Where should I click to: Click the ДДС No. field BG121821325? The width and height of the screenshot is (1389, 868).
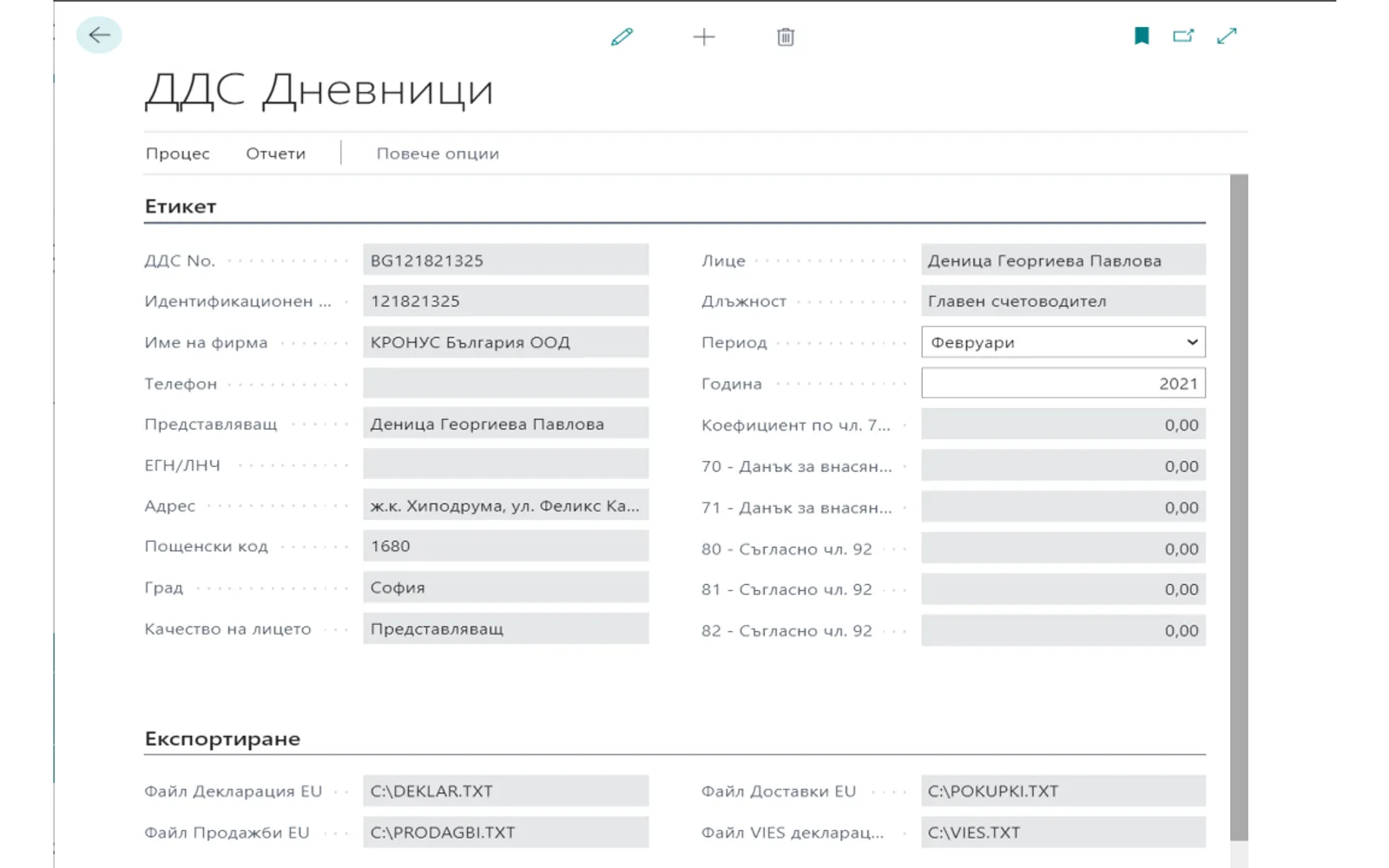[x=505, y=260]
